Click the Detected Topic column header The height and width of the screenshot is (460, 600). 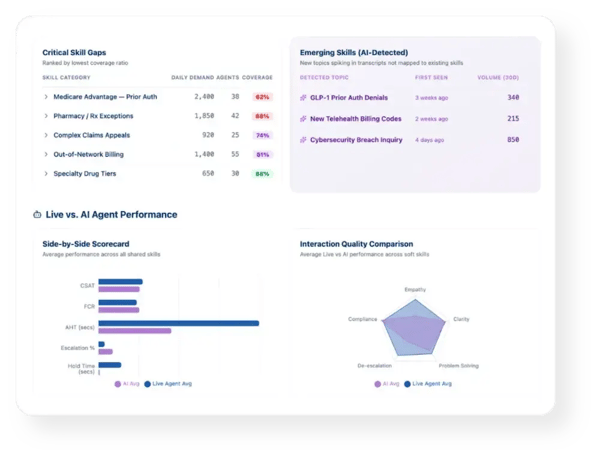coord(324,77)
